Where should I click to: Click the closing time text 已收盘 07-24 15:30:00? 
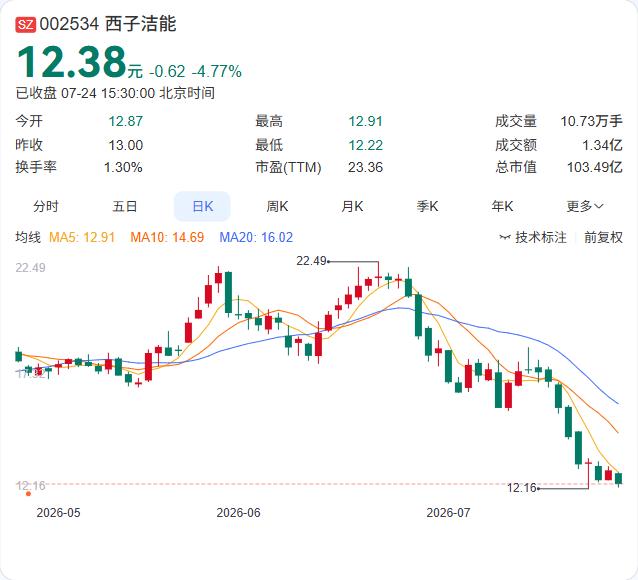(85, 93)
